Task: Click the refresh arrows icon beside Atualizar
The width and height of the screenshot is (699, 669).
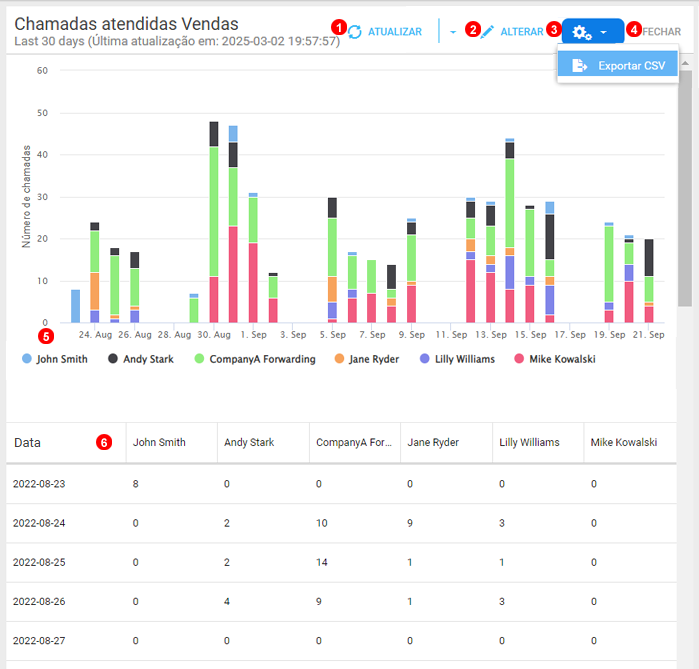Action: tap(354, 32)
